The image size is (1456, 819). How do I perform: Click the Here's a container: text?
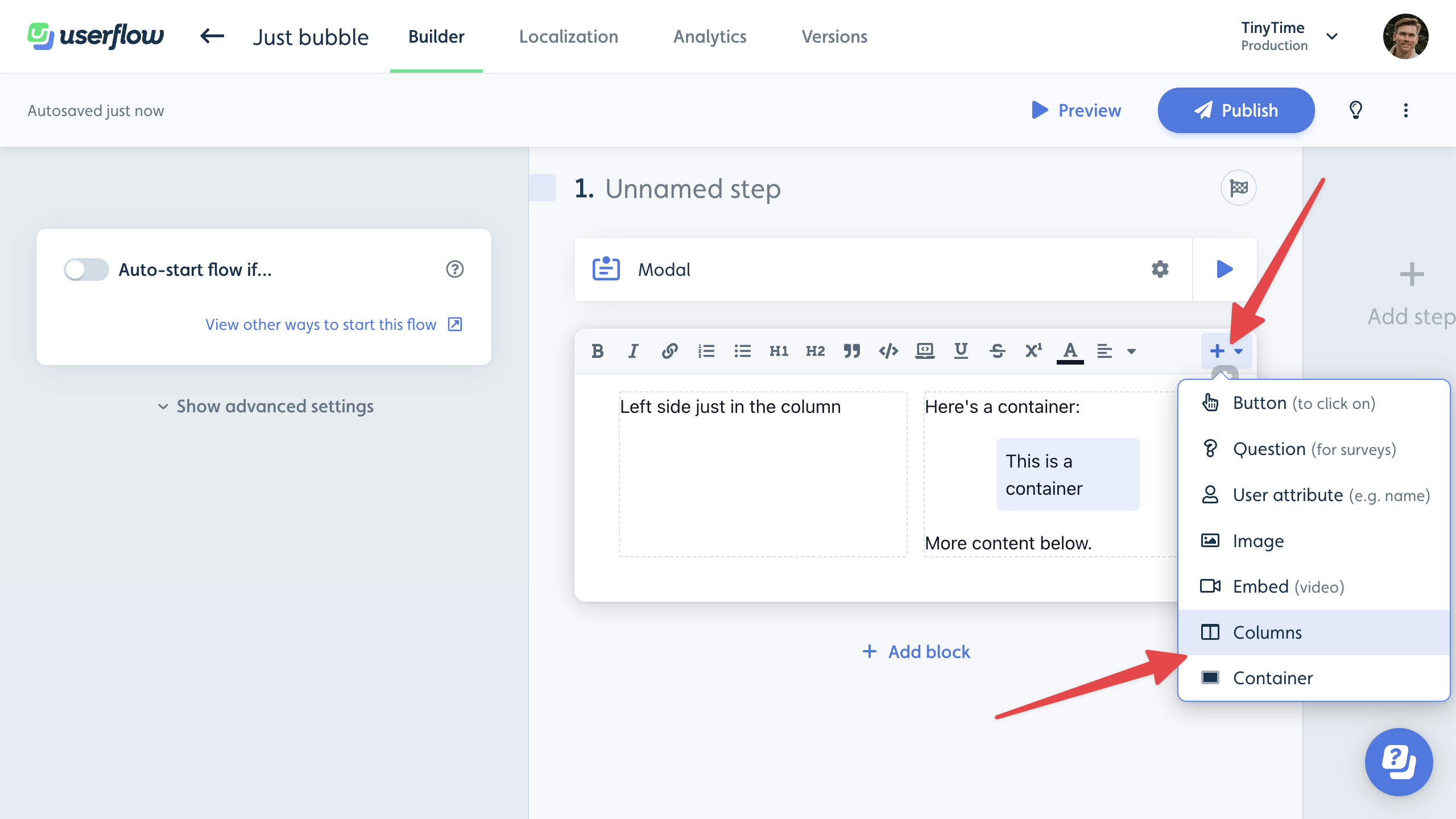1002,407
